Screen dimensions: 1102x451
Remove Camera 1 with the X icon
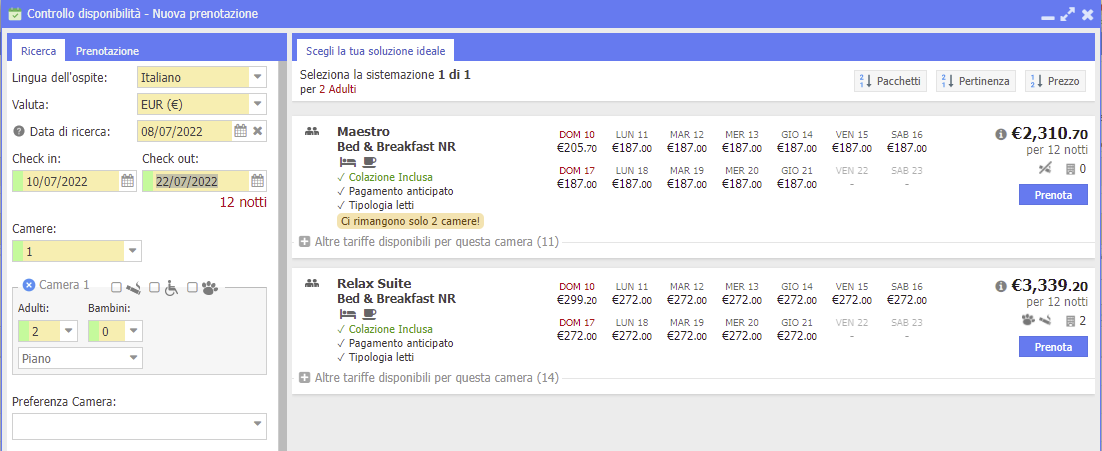point(28,285)
